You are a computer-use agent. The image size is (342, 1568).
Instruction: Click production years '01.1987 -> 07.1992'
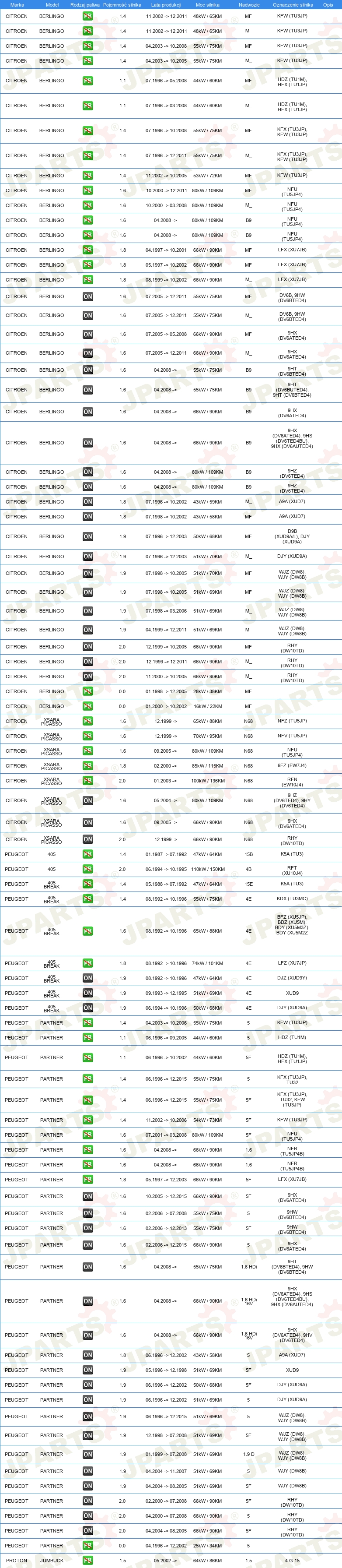click(x=166, y=854)
